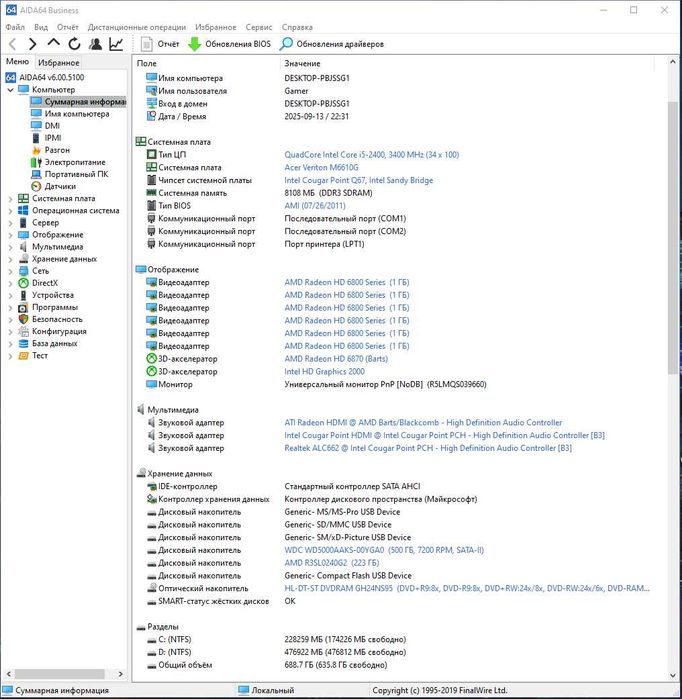This screenshot has width=682, height=699.
Task: Click right arrow of sidebar horizontal scrollbar
Action: click(x=120, y=674)
